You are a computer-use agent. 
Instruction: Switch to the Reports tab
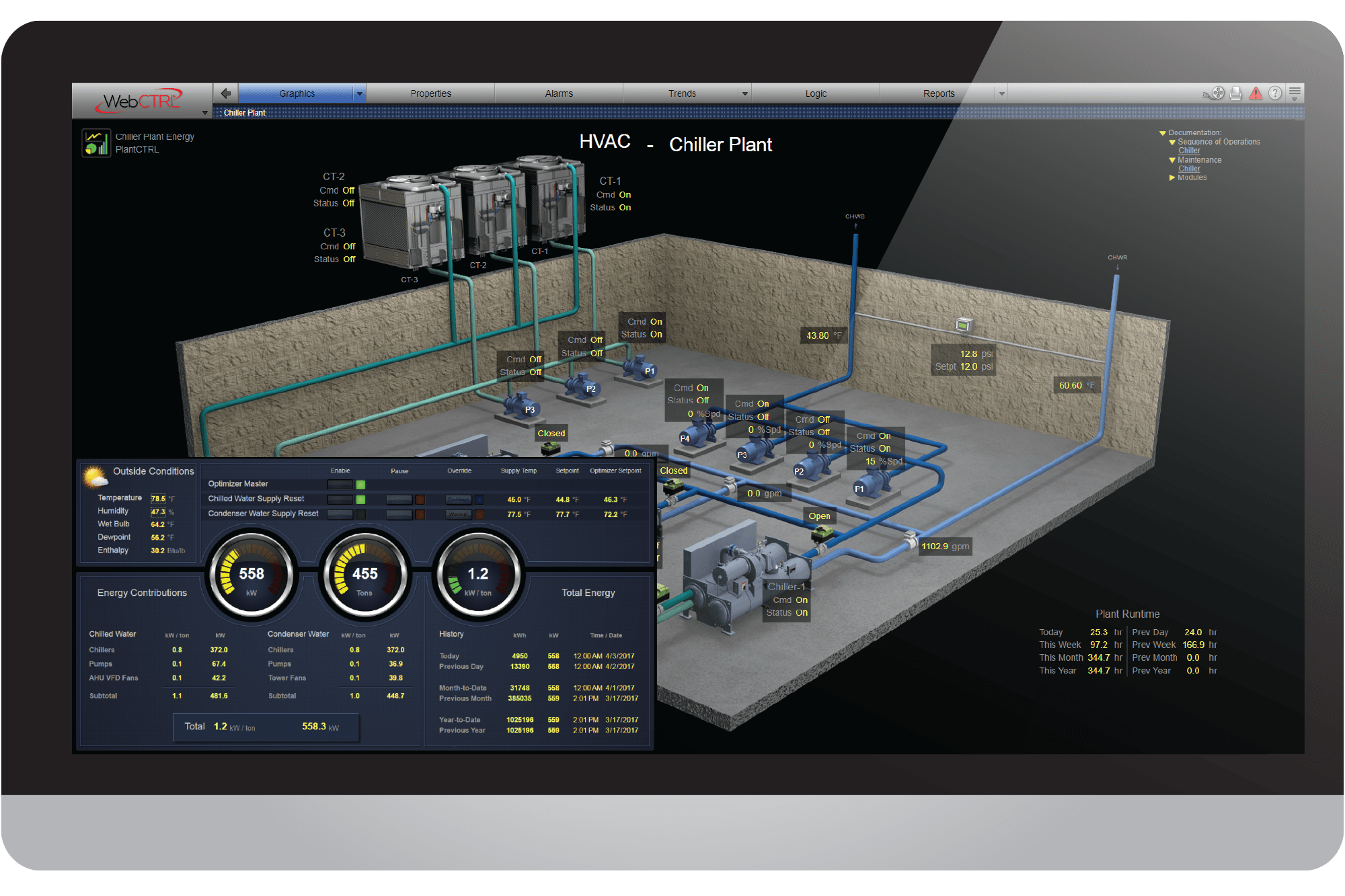939,94
